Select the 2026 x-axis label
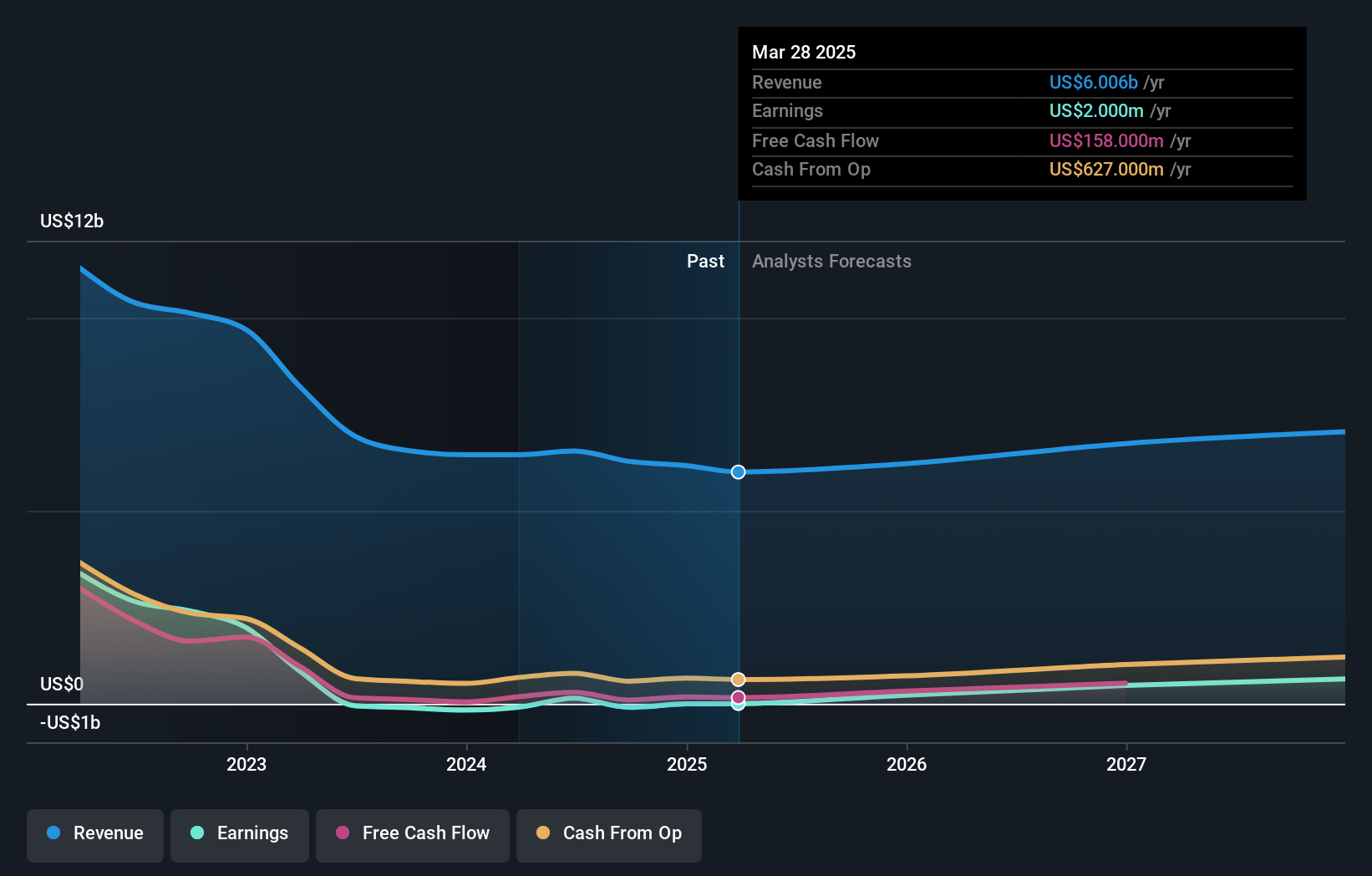1372x876 pixels. pos(907,764)
